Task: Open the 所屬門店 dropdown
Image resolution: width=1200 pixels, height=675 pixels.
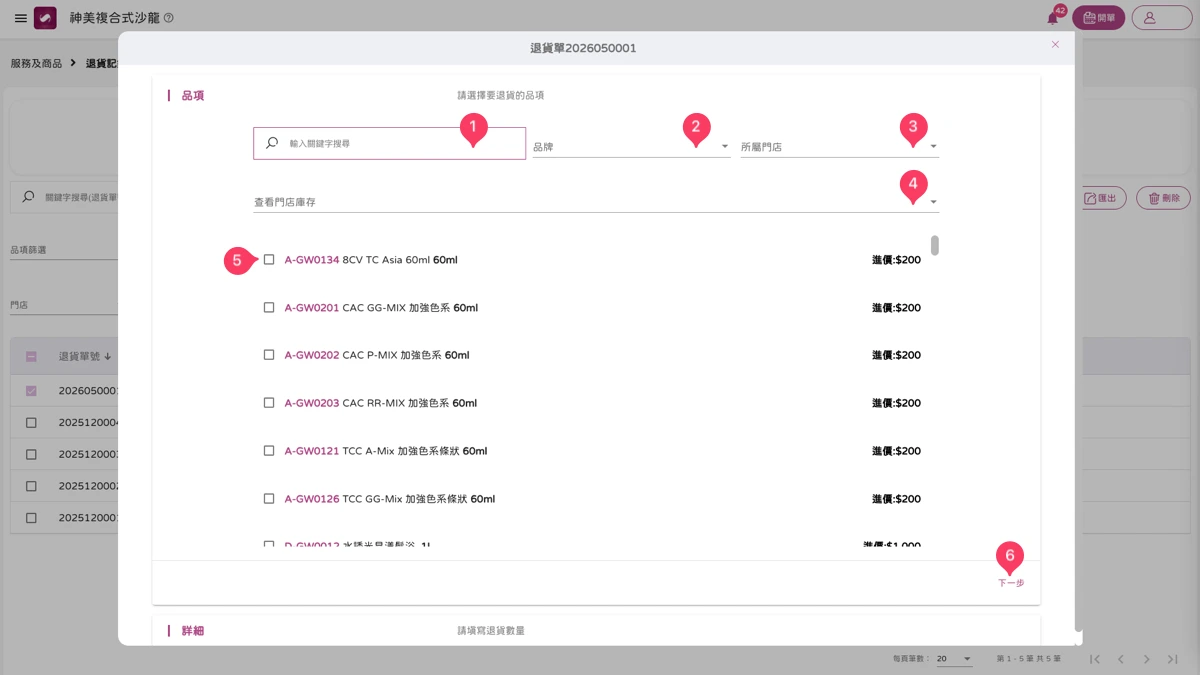Action: pyautogui.click(x=839, y=146)
